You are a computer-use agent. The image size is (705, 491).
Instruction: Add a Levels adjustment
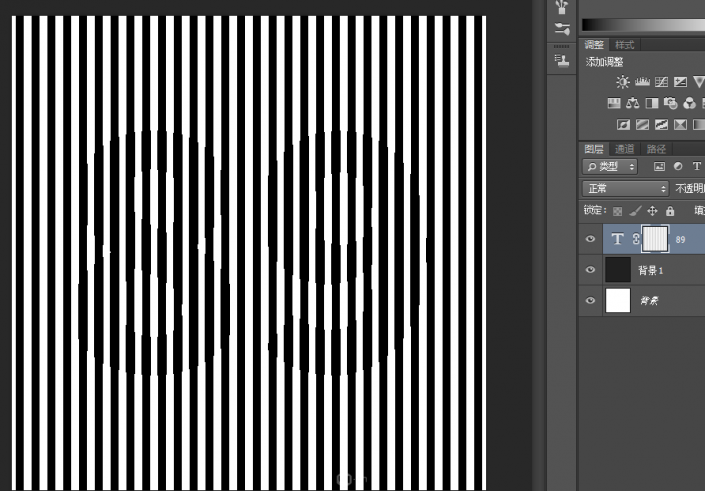point(642,82)
